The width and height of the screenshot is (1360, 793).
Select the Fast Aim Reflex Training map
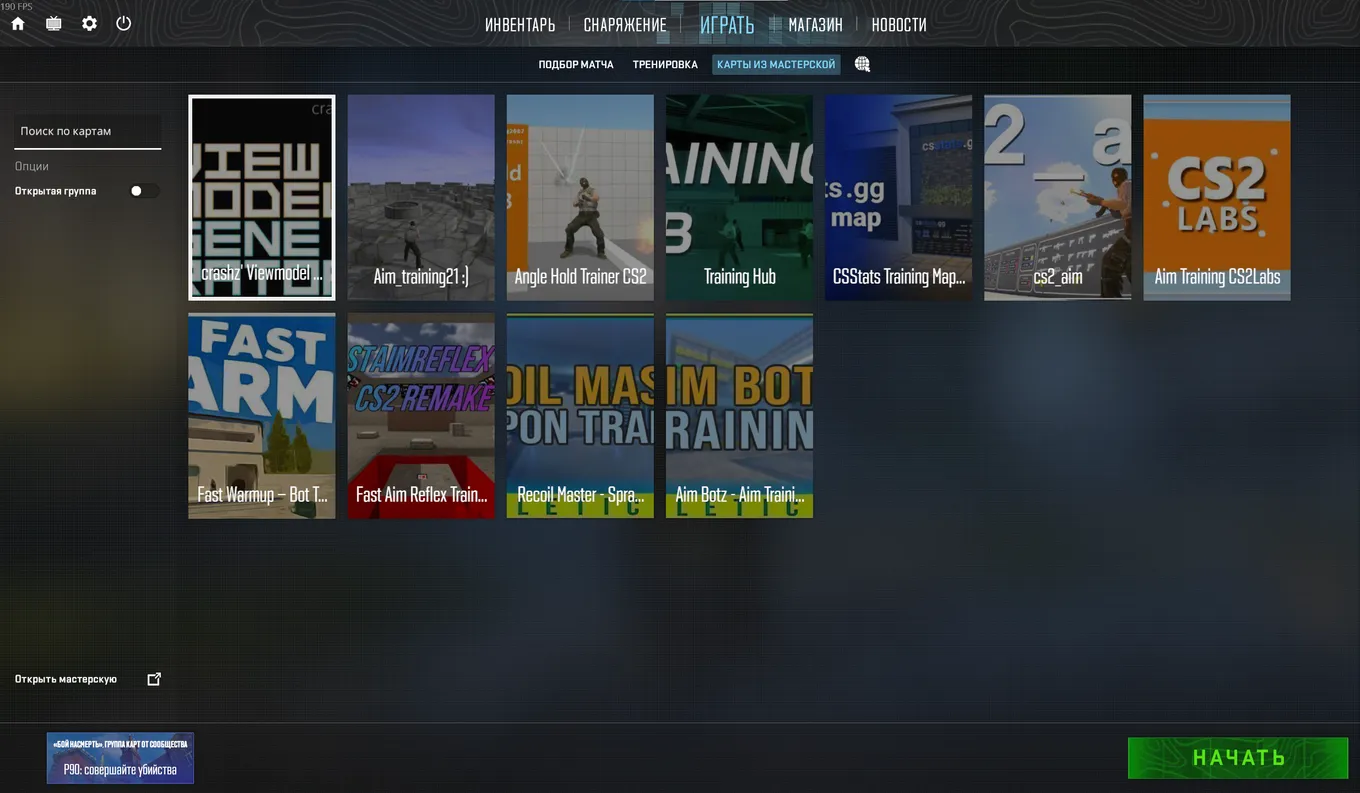(x=421, y=416)
